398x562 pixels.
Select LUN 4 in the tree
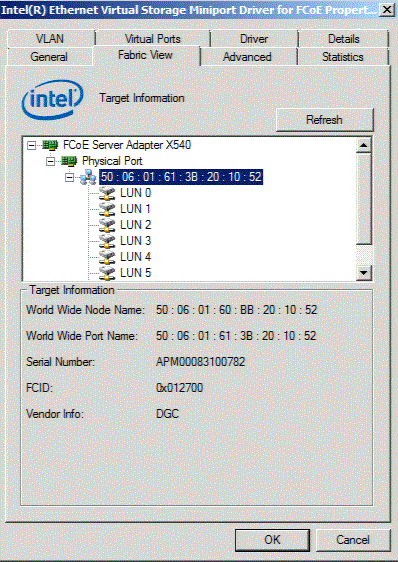(136, 257)
